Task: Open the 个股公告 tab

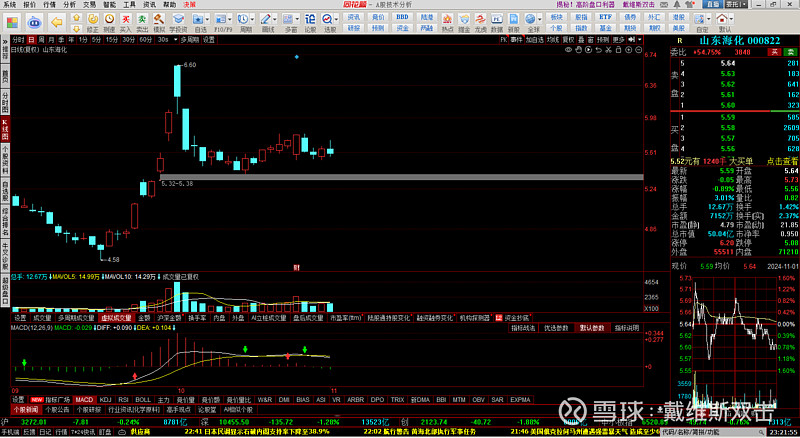Action: [x=57, y=409]
